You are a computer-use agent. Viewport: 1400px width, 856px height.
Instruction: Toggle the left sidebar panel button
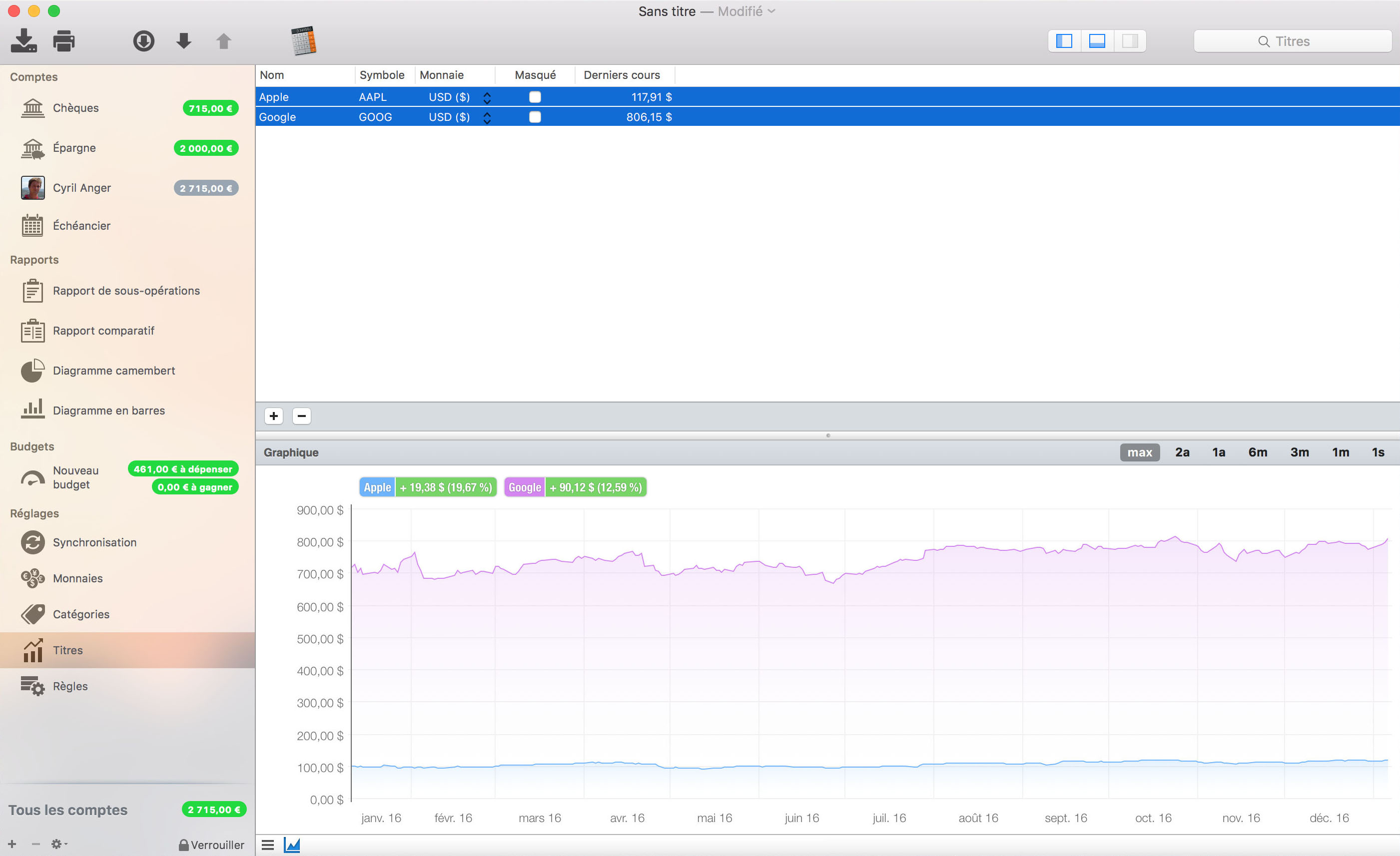pos(1064,41)
